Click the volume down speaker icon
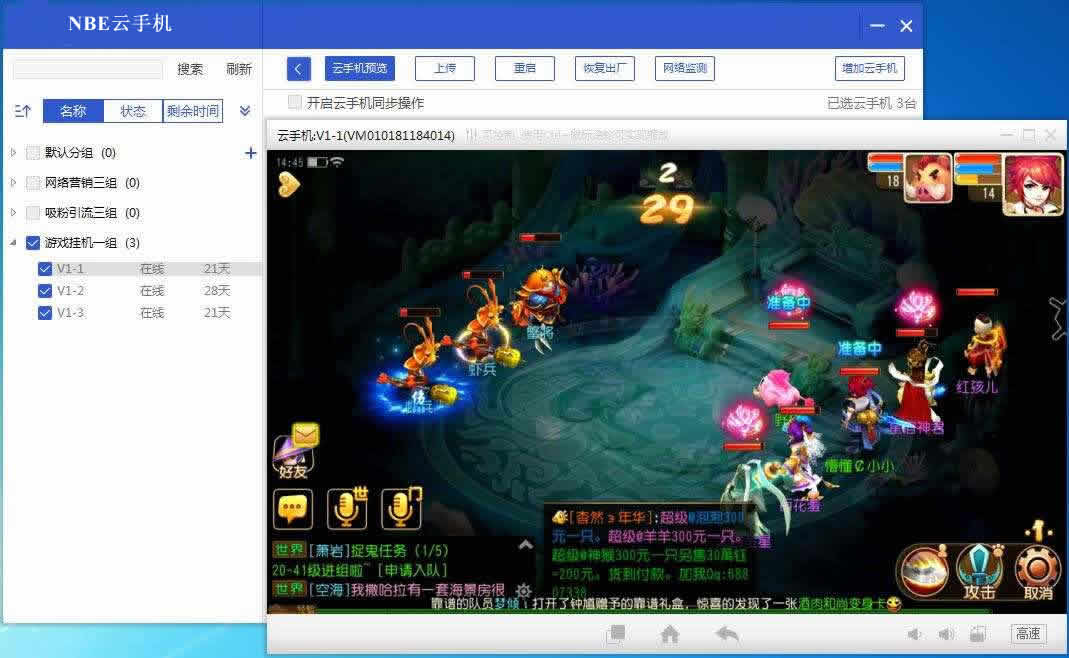This screenshot has height=658, width=1069. 914,634
